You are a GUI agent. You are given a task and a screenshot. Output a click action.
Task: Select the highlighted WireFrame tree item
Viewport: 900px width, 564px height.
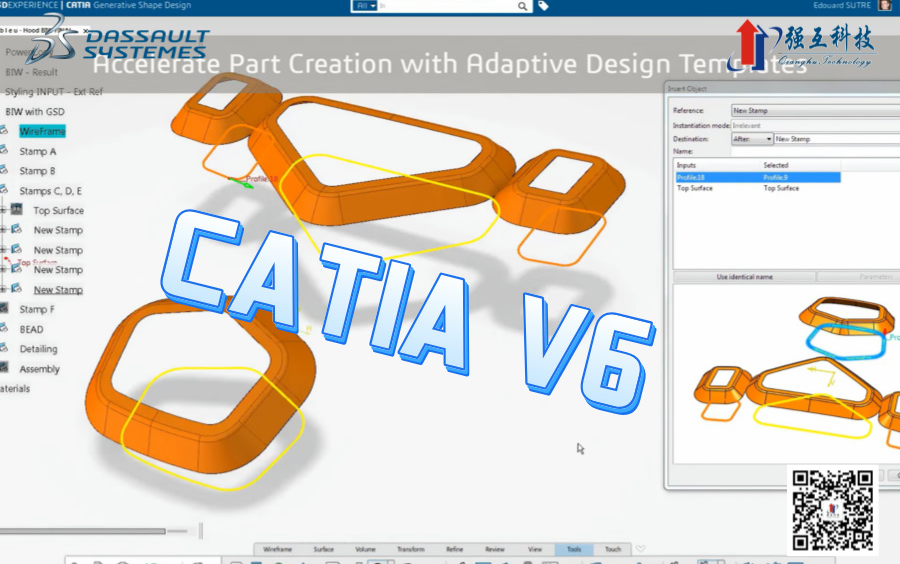42,131
